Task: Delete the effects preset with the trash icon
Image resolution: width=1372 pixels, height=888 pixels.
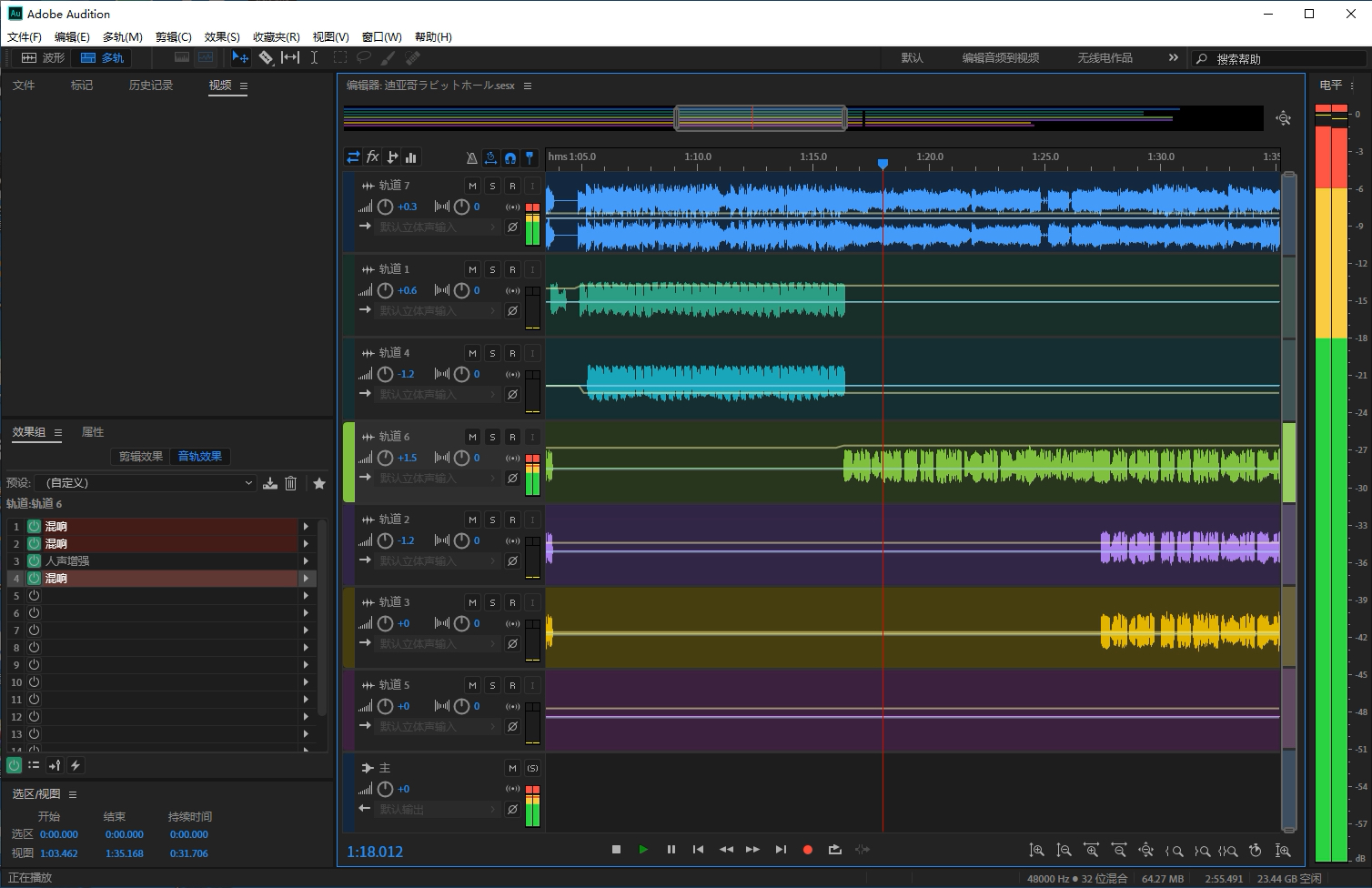Action: coord(291,483)
